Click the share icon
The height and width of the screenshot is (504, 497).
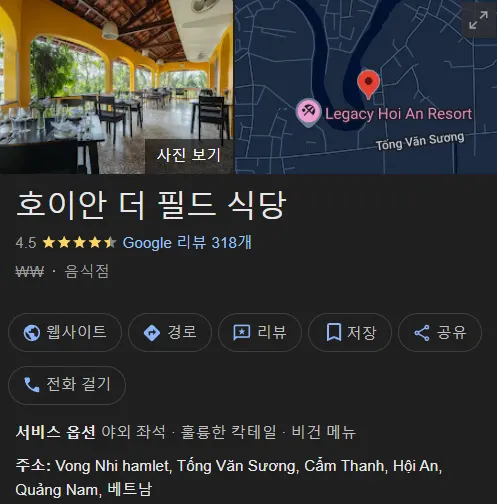[422, 333]
